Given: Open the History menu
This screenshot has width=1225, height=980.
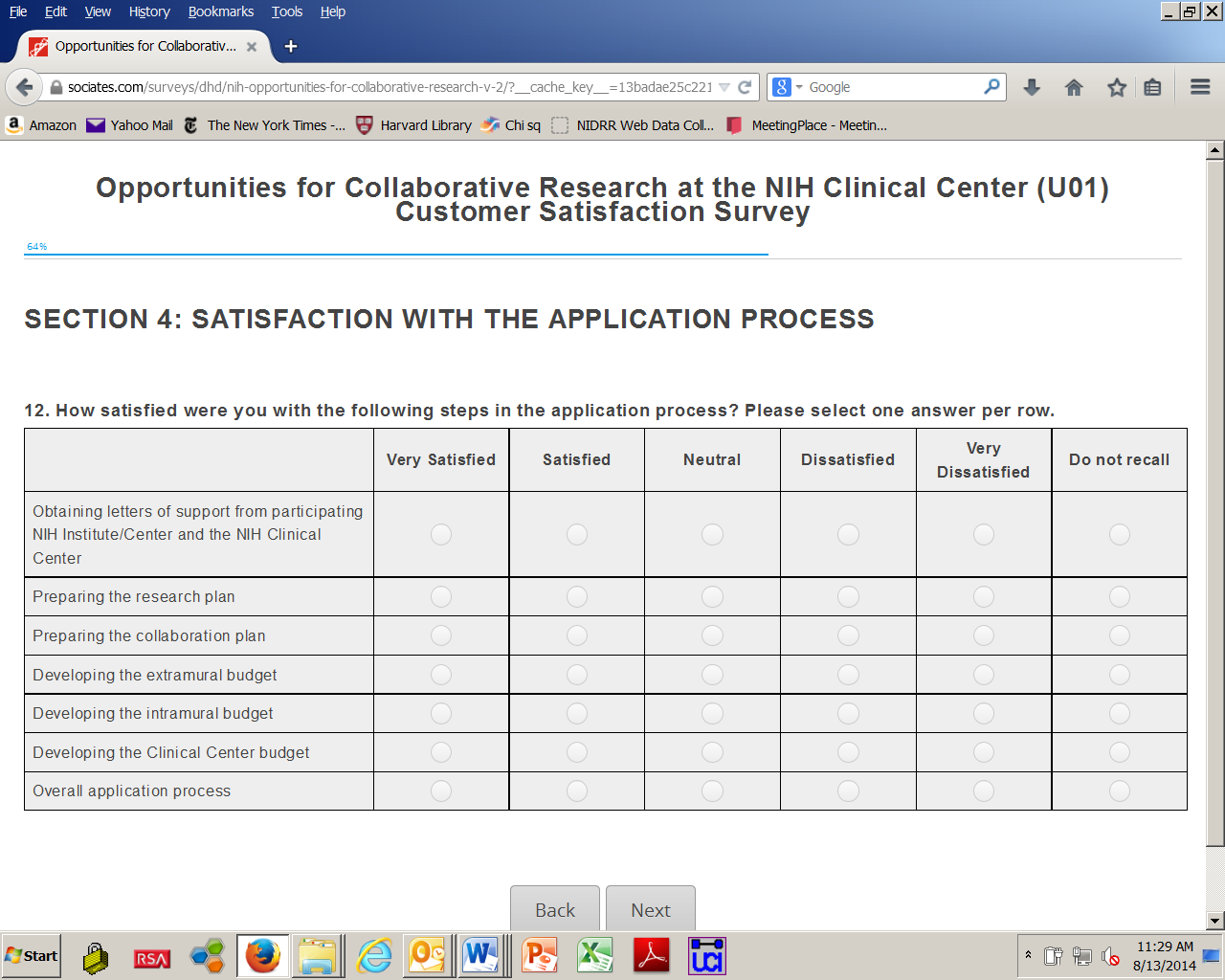Looking at the screenshot, I should tap(148, 11).
